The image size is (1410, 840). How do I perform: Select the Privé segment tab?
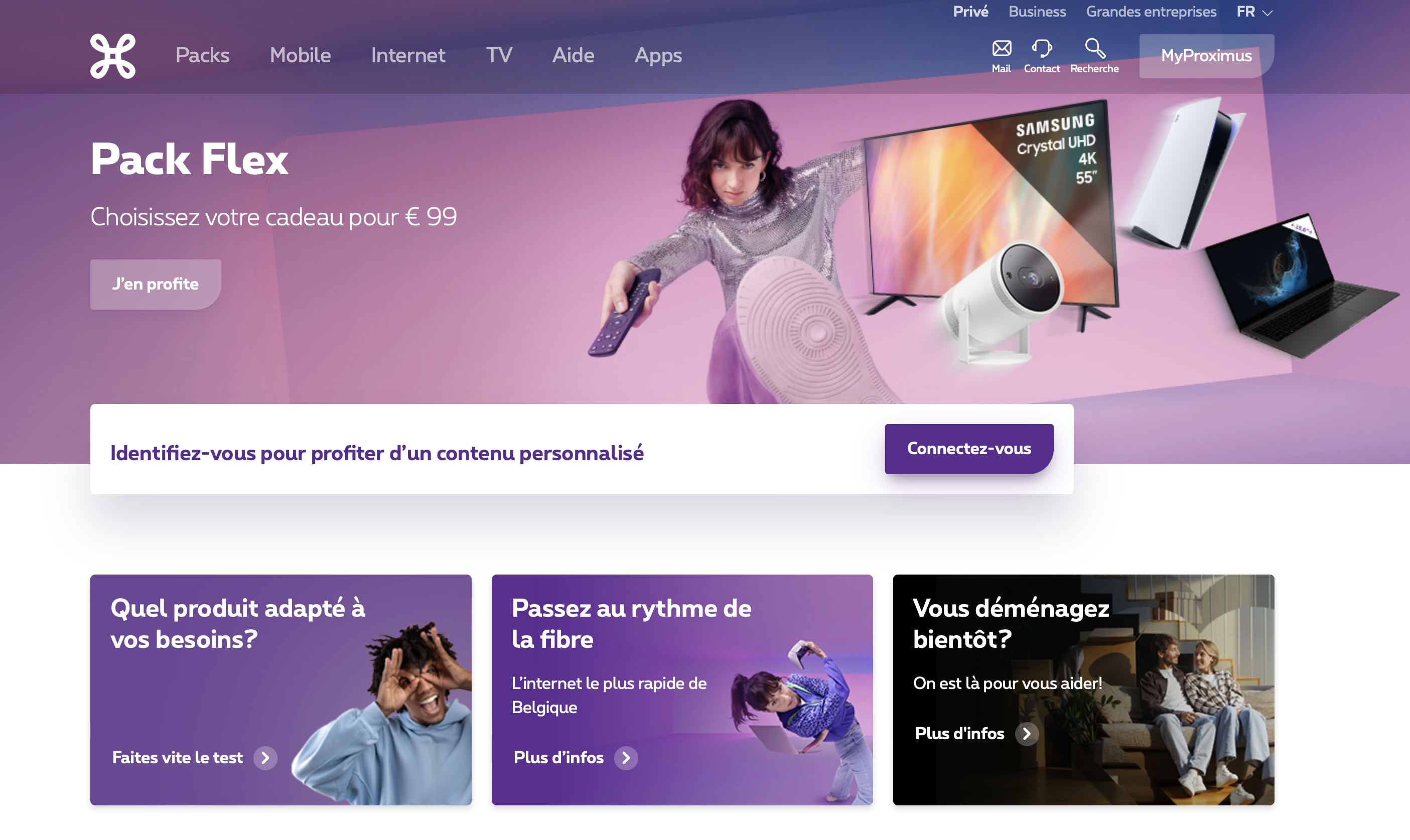[970, 12]
